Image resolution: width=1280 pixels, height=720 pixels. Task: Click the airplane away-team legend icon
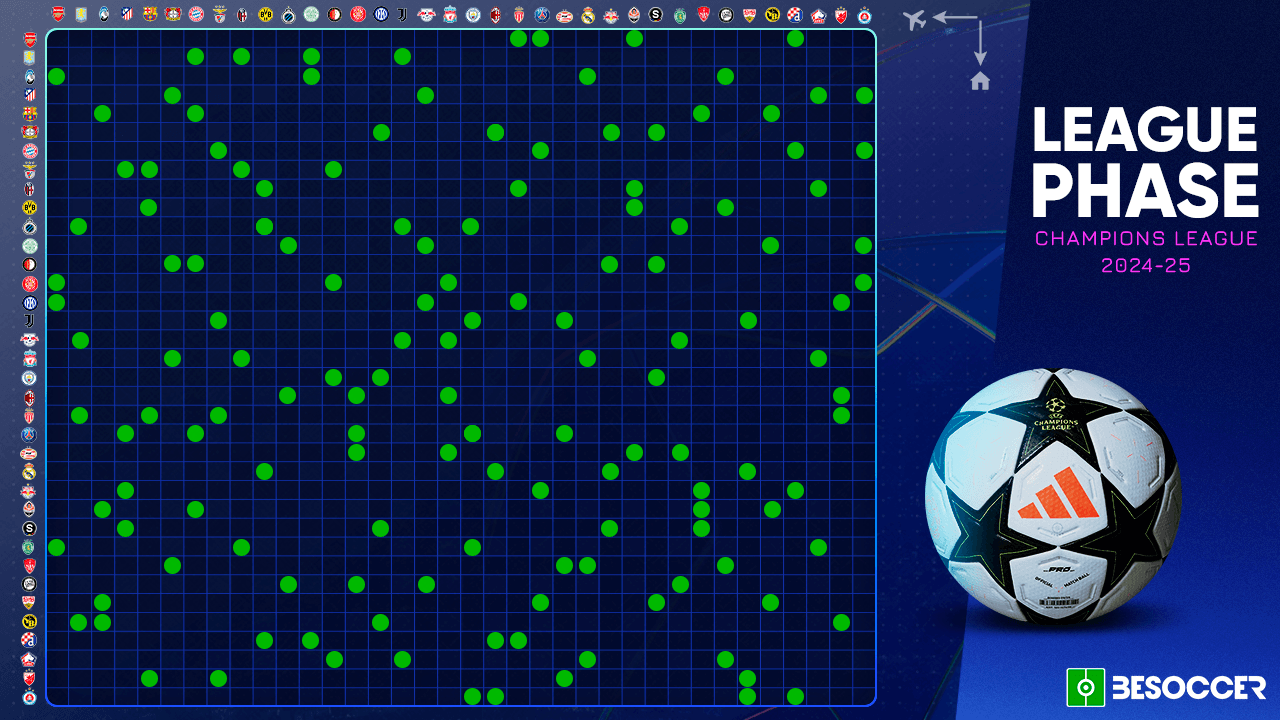click(914, 19)
